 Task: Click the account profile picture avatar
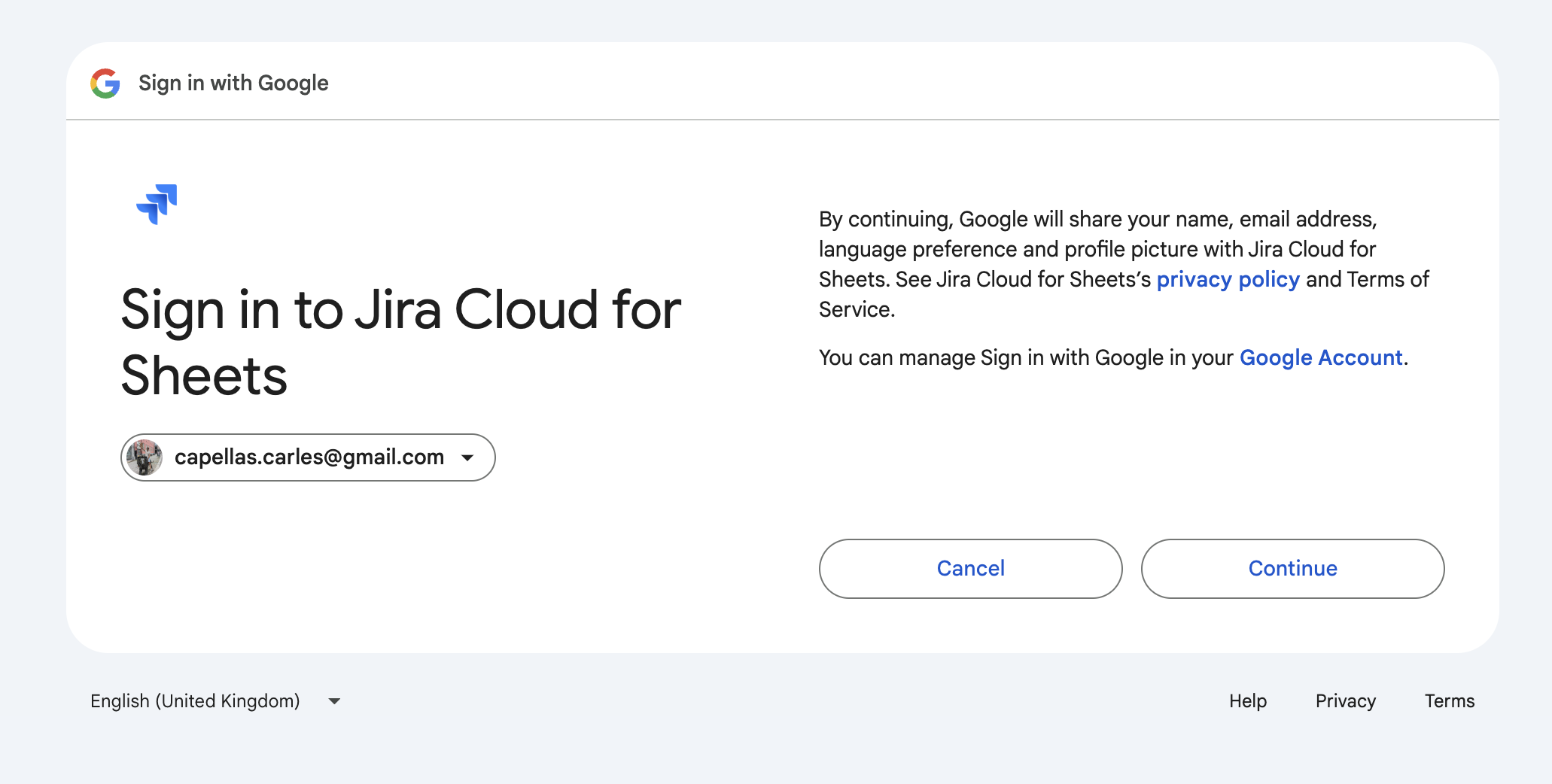pos(145,457)
